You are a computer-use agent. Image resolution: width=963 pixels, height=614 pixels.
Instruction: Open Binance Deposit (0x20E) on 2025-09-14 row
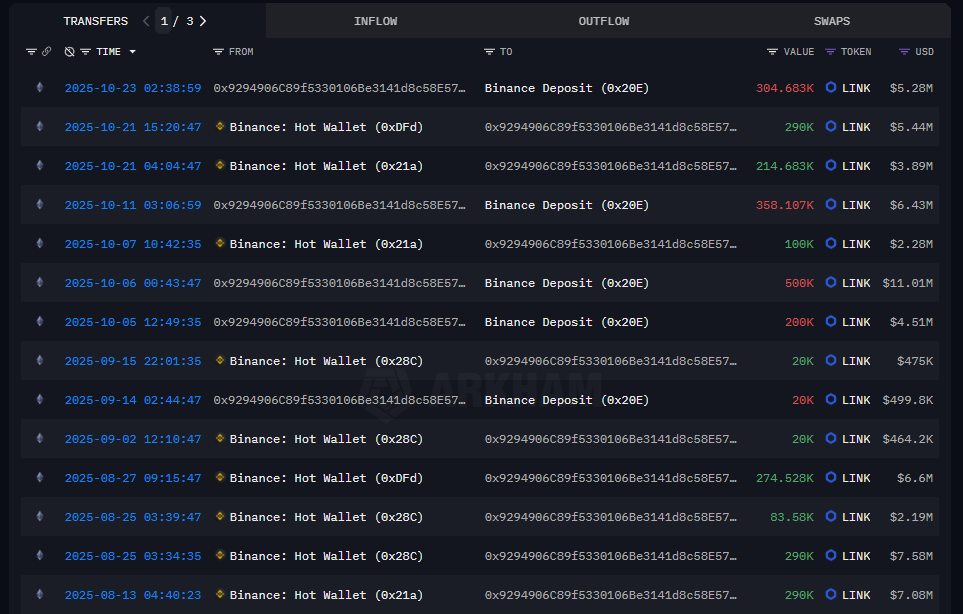[566, 400]
